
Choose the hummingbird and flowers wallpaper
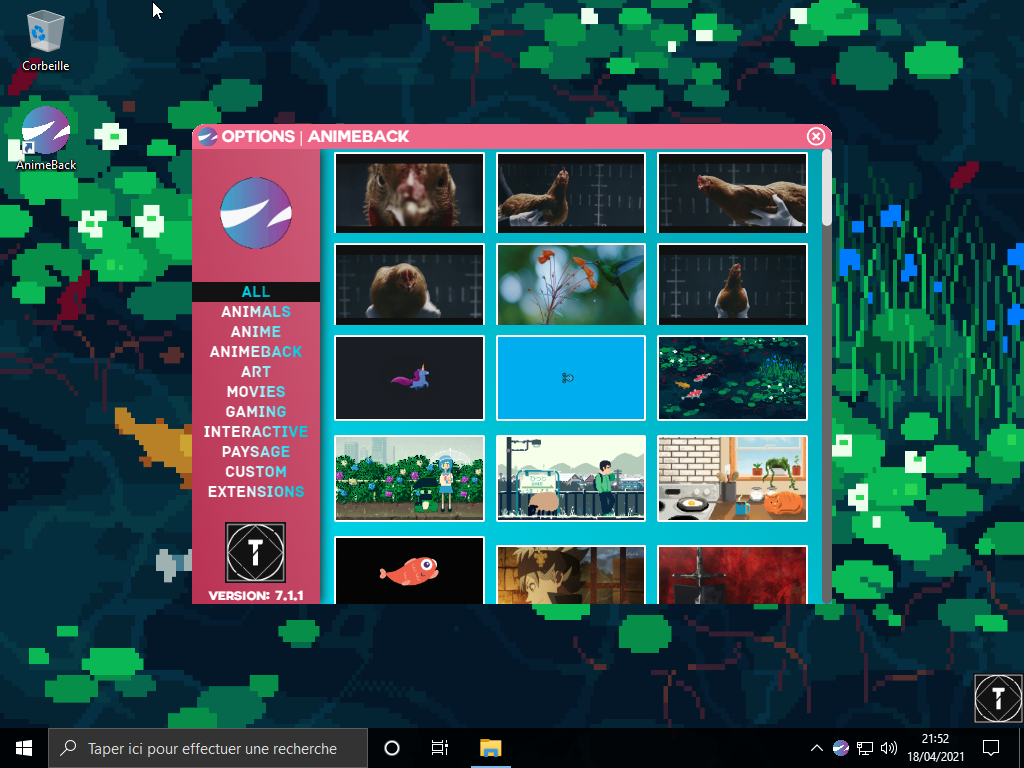click(x=571, y=285)
